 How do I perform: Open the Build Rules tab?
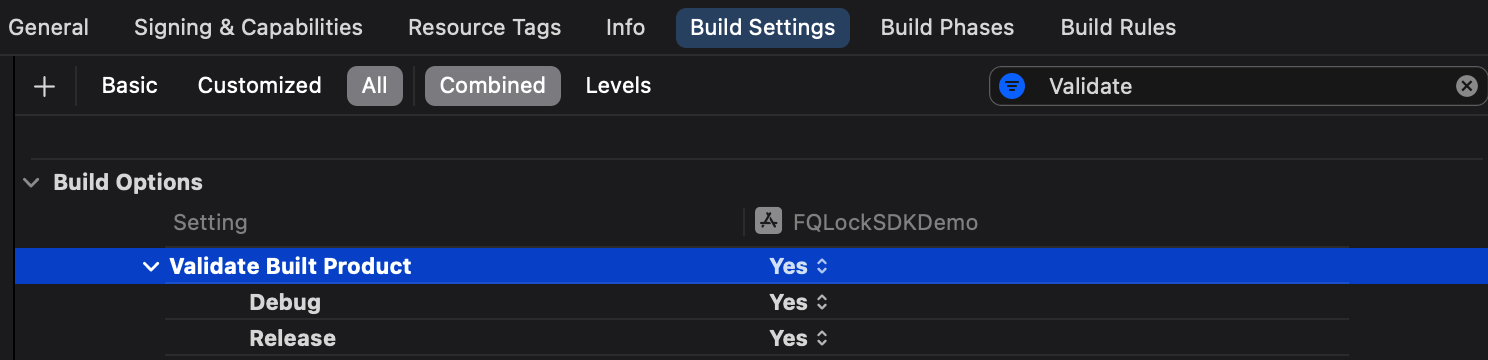click(x=1118, y=28)
